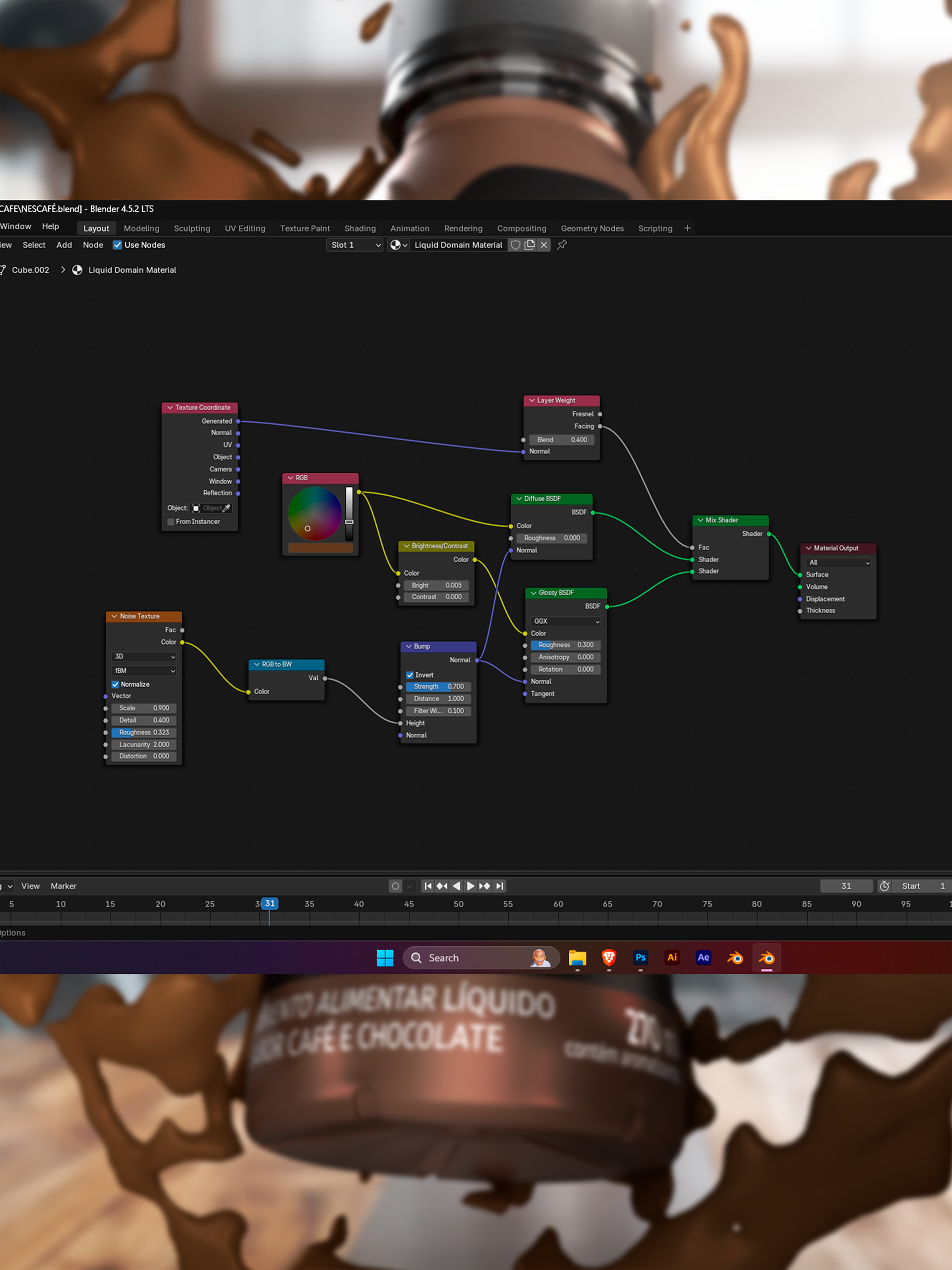Unlink the material with X icon

click(x=544, y=245)
